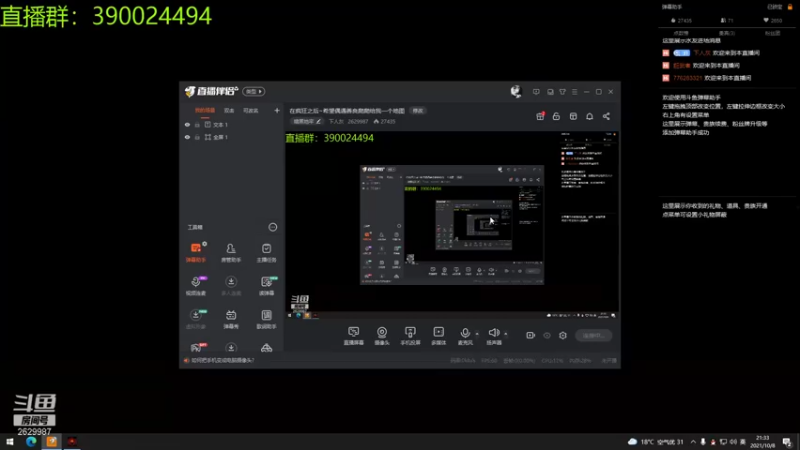Toggle the preview eye icon in bottom toolbar
800x450 pixels.
[547, 335]
